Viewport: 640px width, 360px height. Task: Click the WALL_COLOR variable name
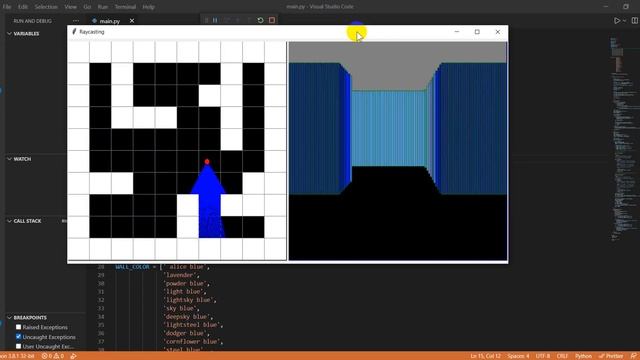(x=132, y=267)
